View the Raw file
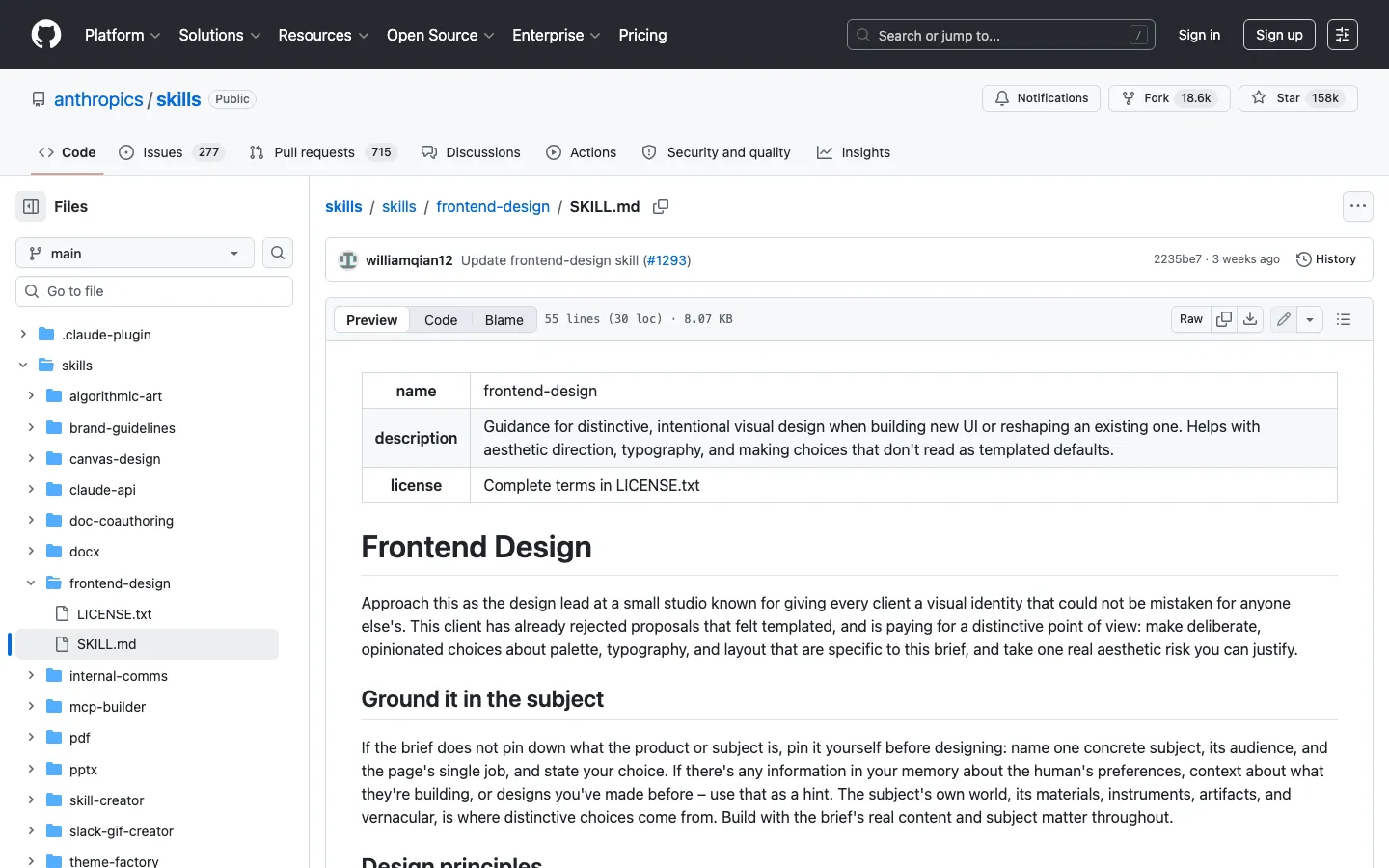1389x868 pixels. 1191,319
